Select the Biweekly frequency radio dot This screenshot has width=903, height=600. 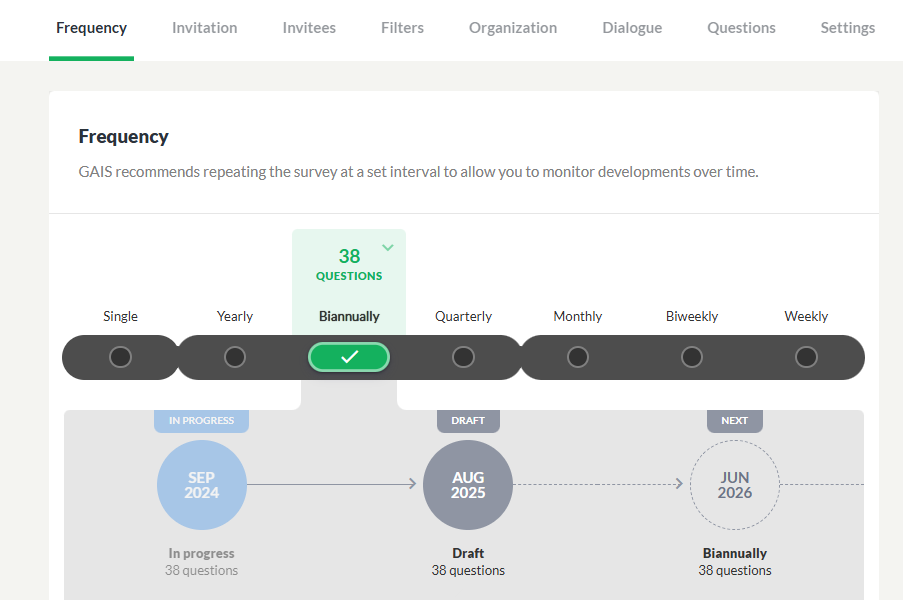pos(692,357)
